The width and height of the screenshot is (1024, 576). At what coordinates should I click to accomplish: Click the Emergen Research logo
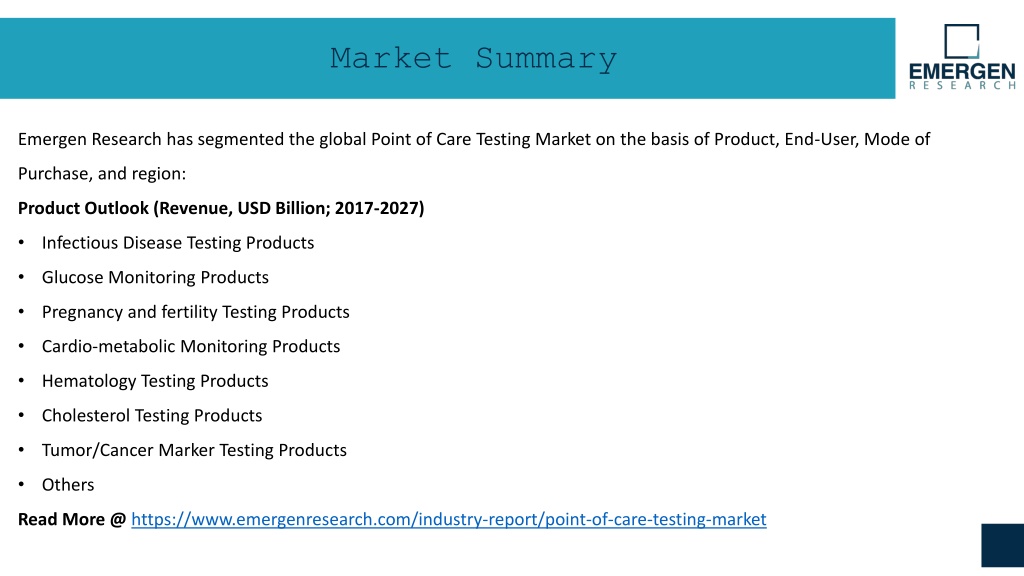click(962, 57)
